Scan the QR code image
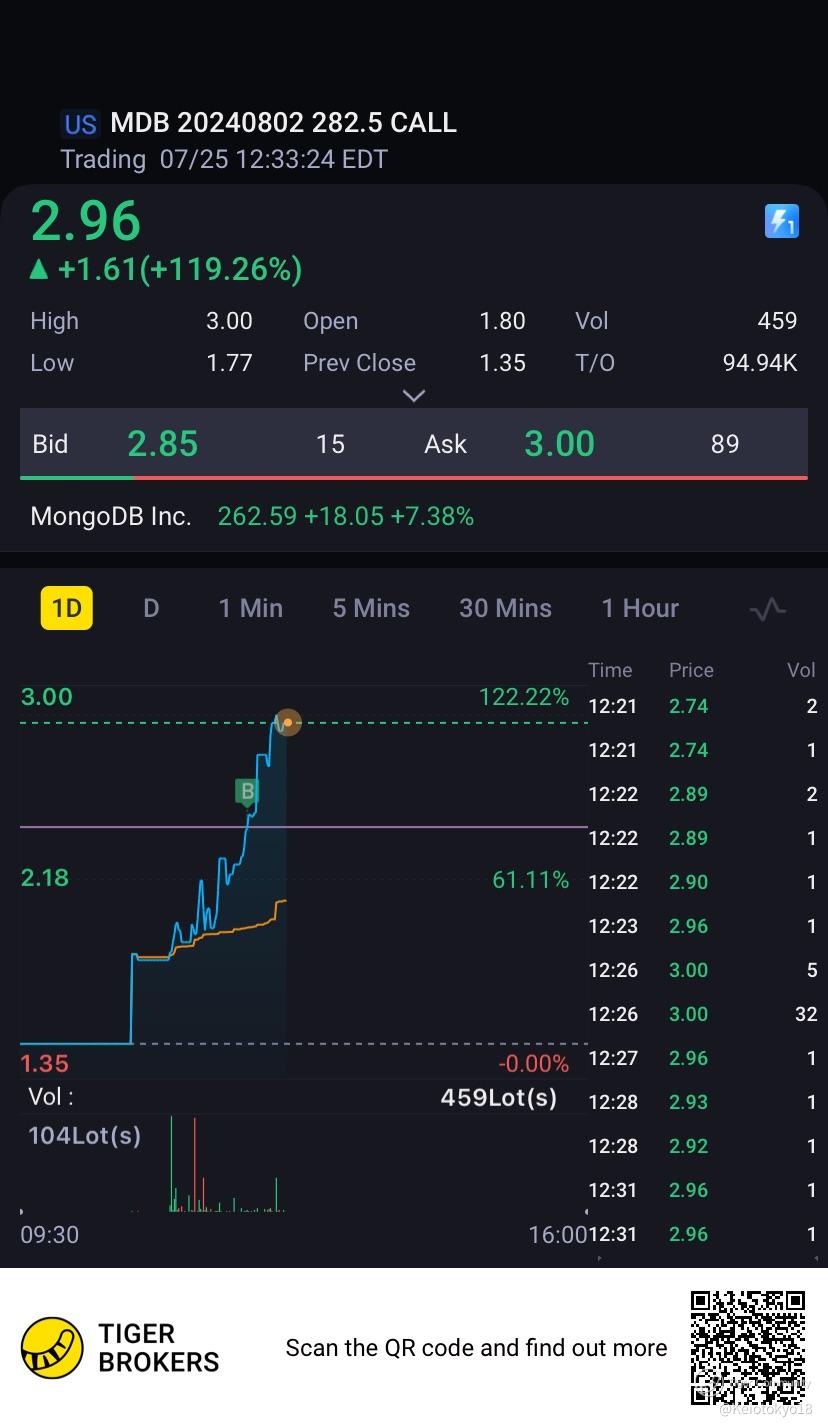This screenshot has width=828, height=1428. pyautogui.click(x=747, y=1346)
